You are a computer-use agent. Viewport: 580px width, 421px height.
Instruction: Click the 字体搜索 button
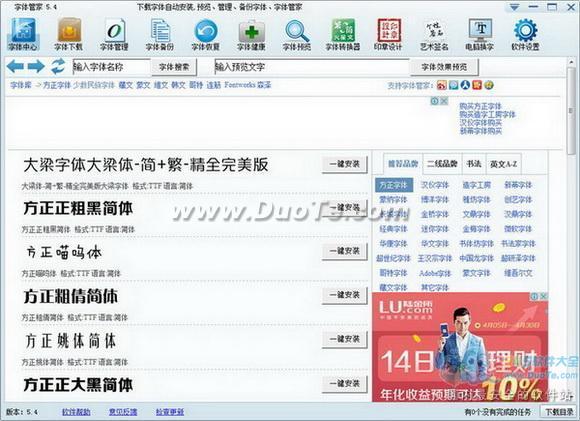click(x=174, y=67)
